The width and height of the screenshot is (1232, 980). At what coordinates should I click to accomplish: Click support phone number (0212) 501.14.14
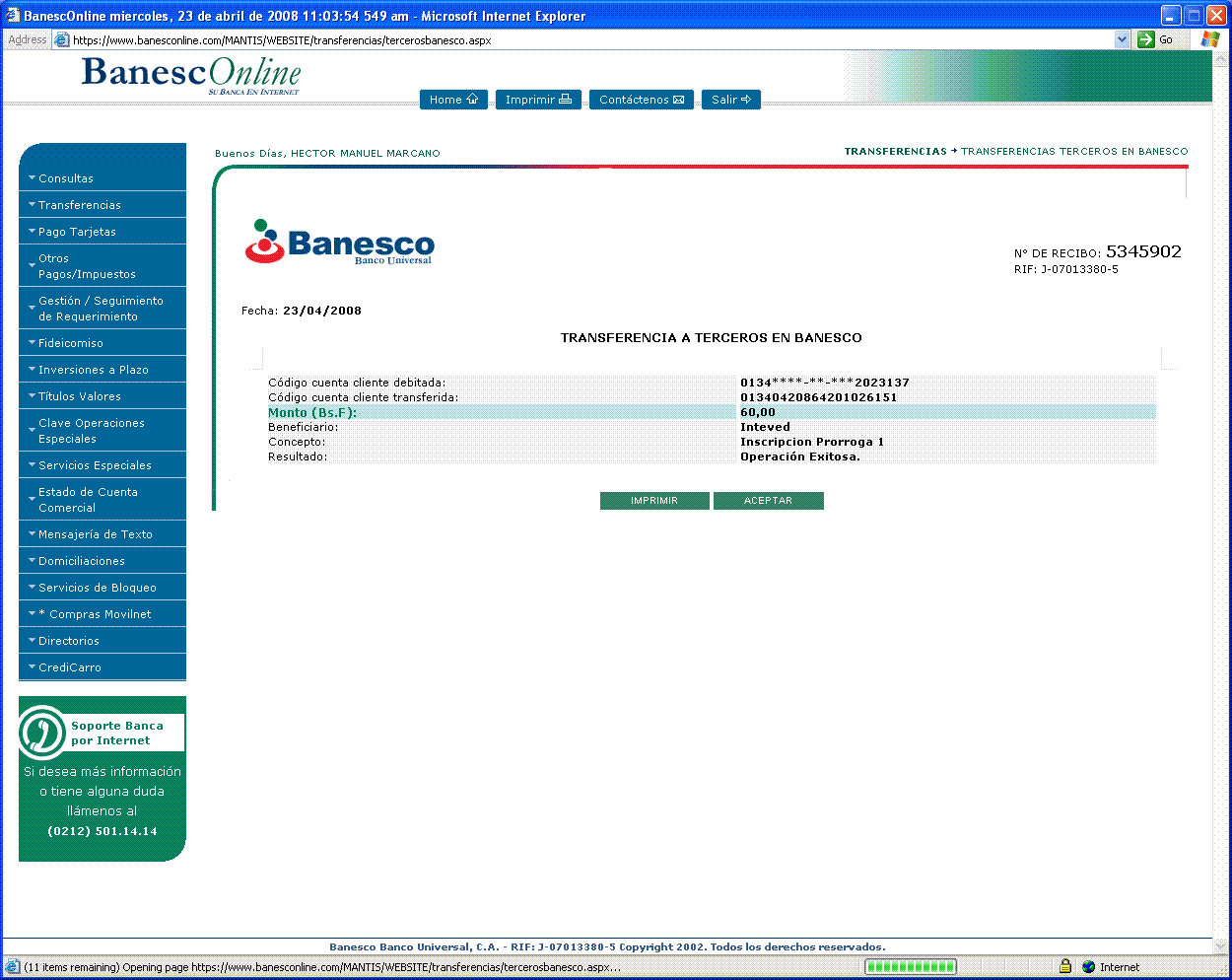coord(103,831)
